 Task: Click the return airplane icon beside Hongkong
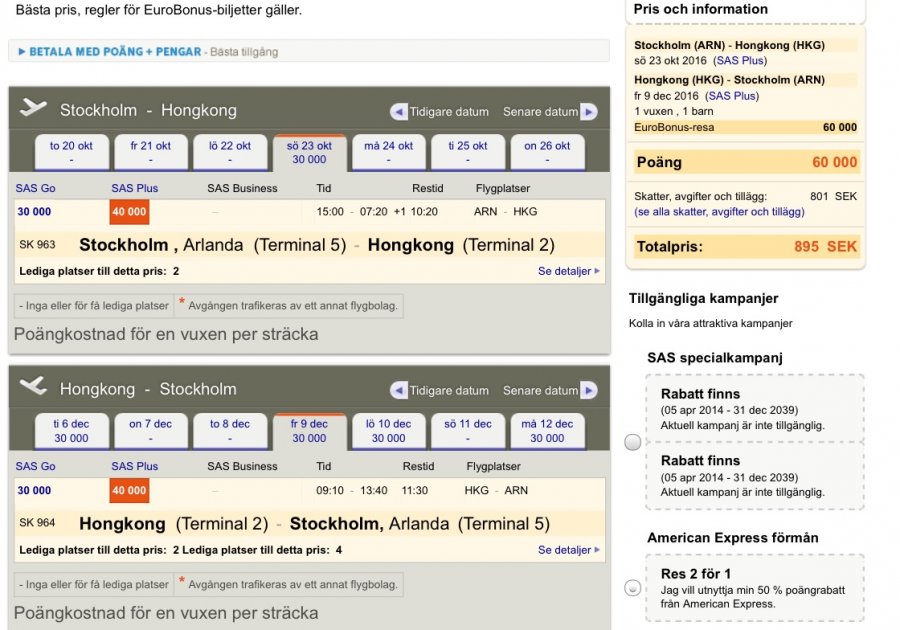33,386
